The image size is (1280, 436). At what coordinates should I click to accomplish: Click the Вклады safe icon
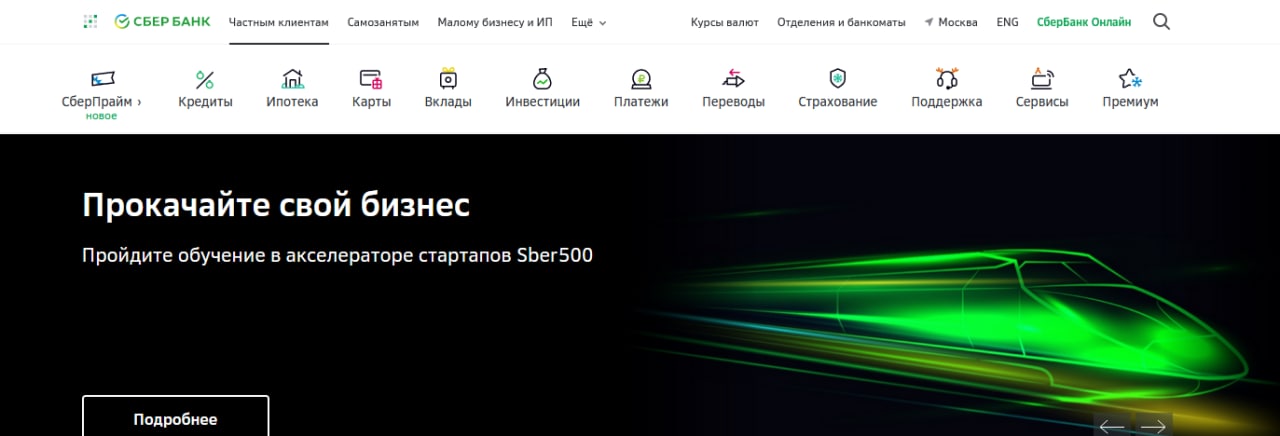coord(448,79)
